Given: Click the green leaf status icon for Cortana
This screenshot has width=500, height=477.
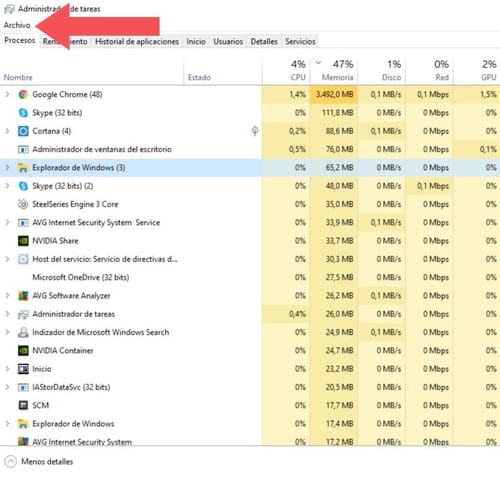Looking at the screenshot, I should 255,131.
